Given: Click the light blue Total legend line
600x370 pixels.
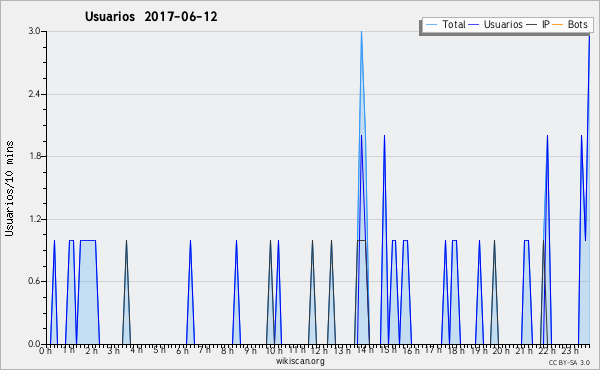Looking at the screenshot, I should 431,25.
